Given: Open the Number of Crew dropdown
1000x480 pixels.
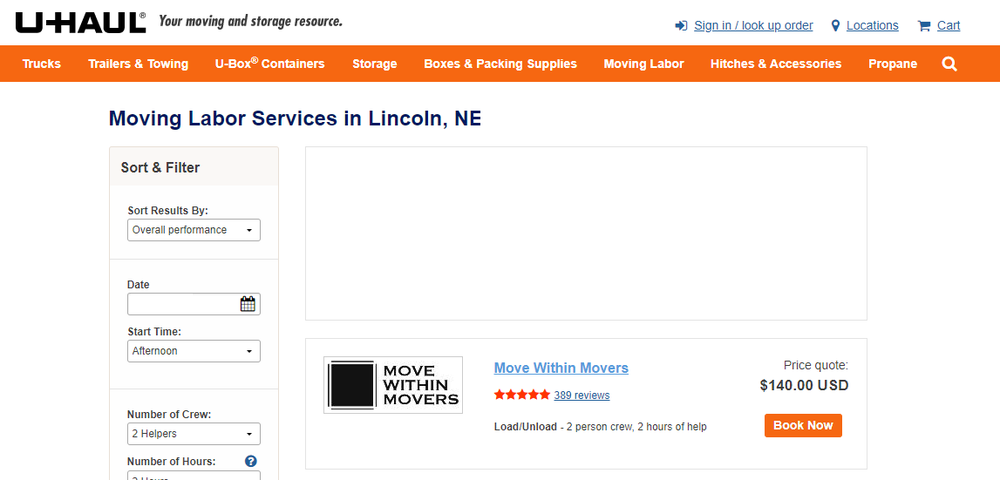Looking at the screenshot, I should point(194,434).
